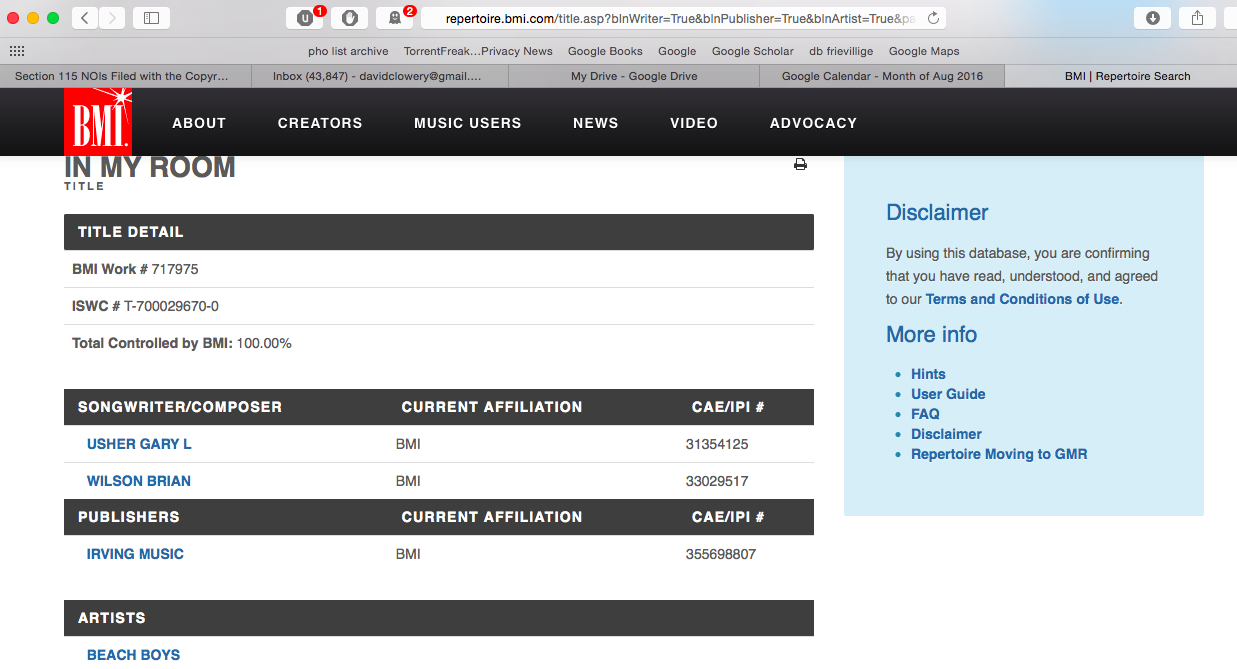Screen dimensions: 1237x669
Task: Click the Share button in Safari toolbar
Action: click(1197, 18)
